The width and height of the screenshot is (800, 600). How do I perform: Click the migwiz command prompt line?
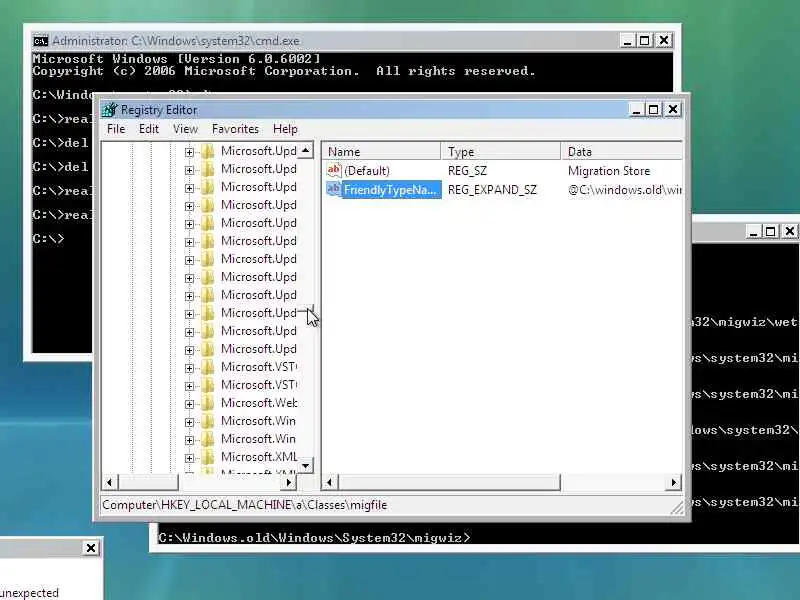click(314, 538)
